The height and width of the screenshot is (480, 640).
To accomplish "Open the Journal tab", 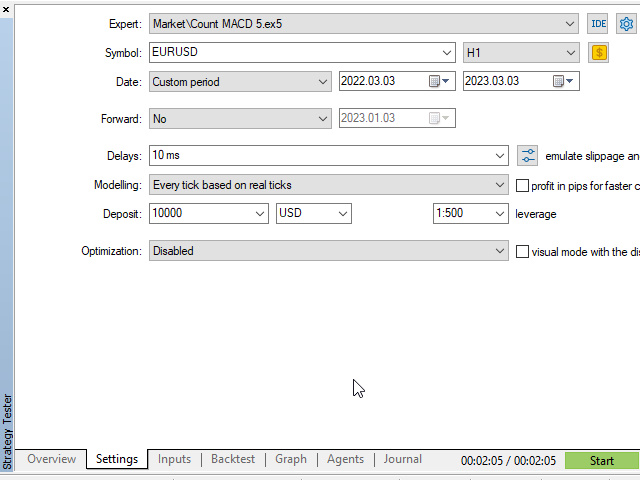I will click(402, 459).
